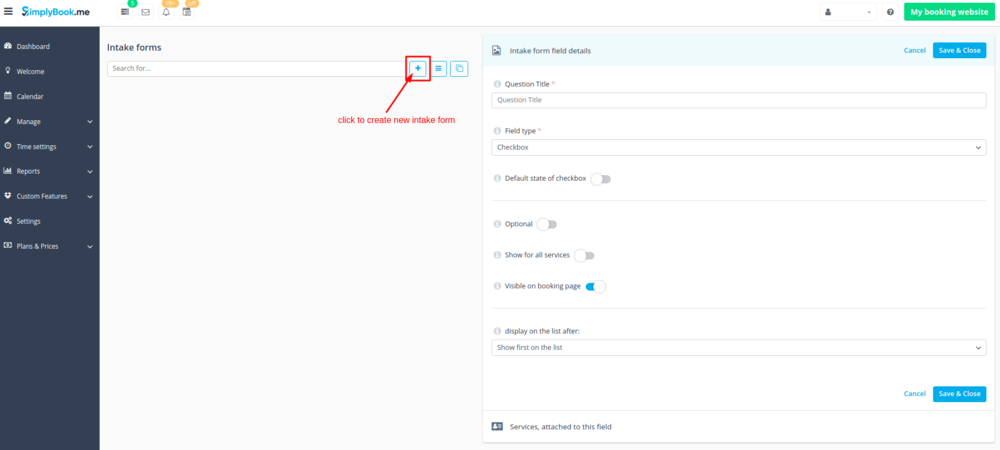The image size is (1000, 450).
Task: Enable the Optional toggle
Action: 546,224
